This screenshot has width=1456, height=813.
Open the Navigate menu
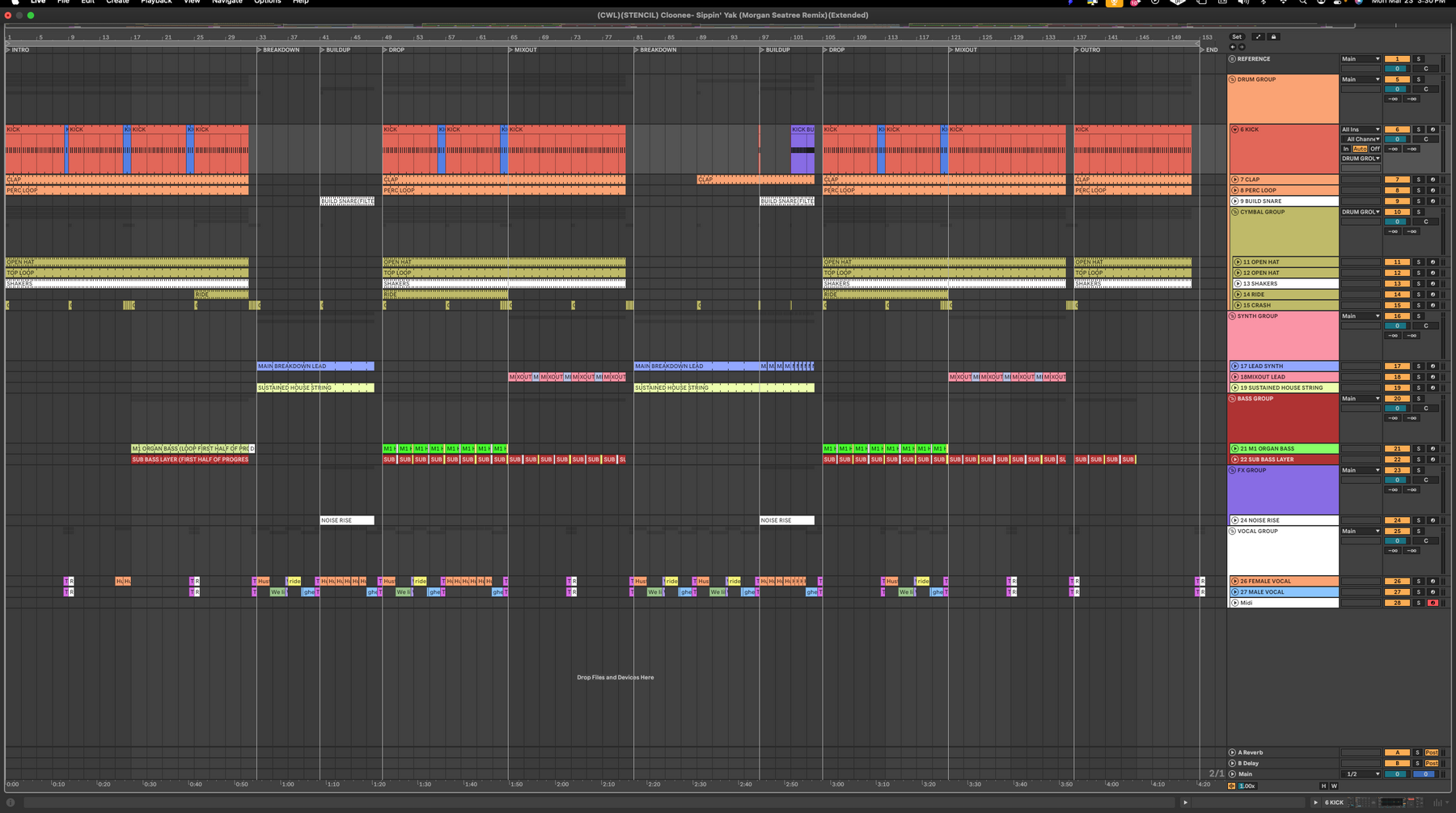click(227, 2)
